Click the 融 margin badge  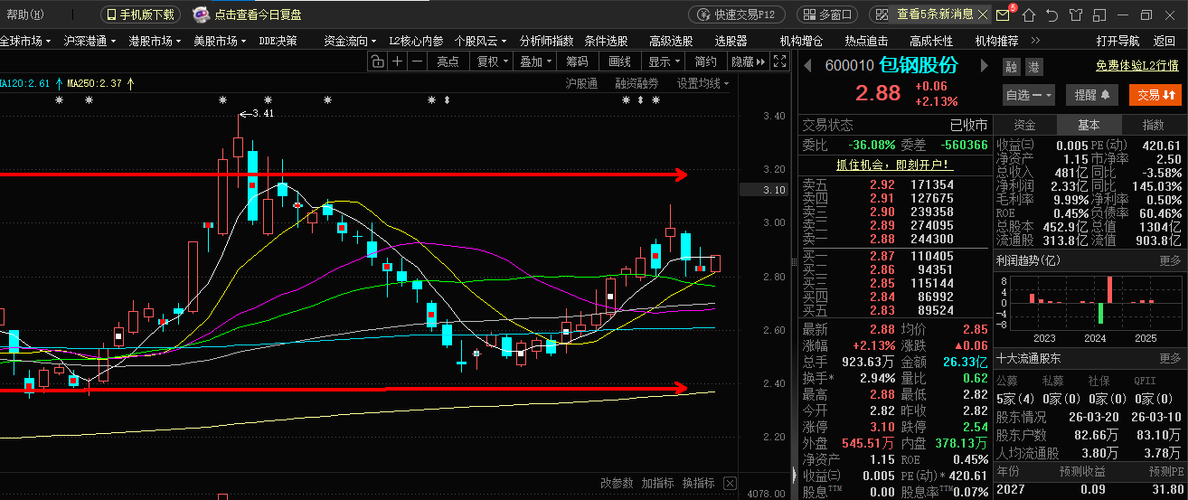[1011, 67]
